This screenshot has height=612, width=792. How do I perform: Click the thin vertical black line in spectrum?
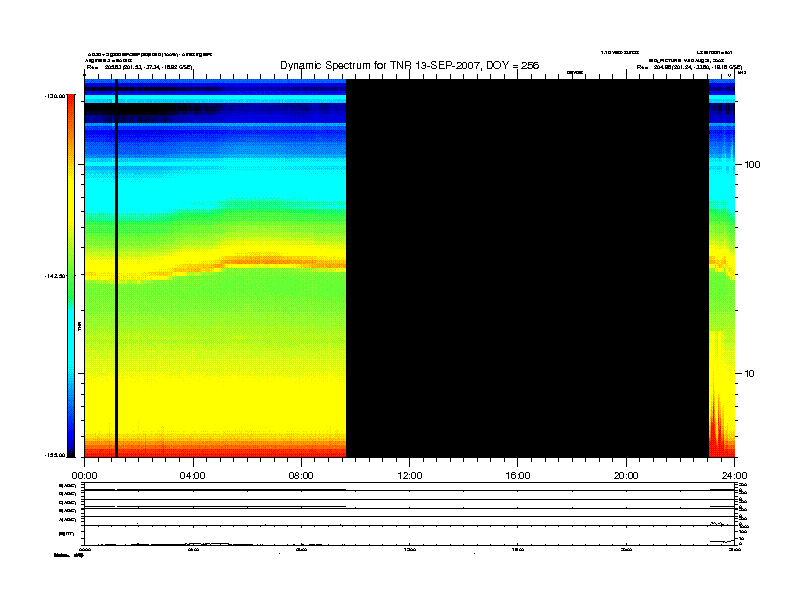point(117,268)
